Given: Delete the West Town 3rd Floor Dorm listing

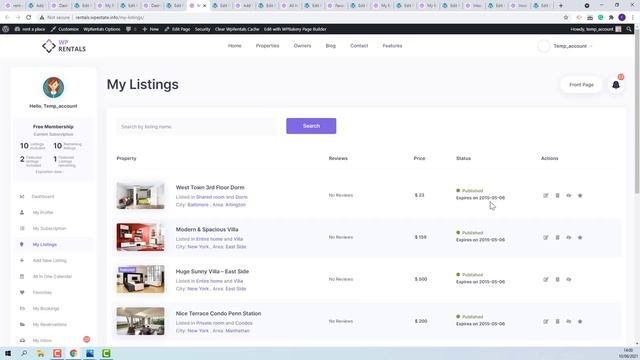Looking at the screenshot, I should [557, 196].
